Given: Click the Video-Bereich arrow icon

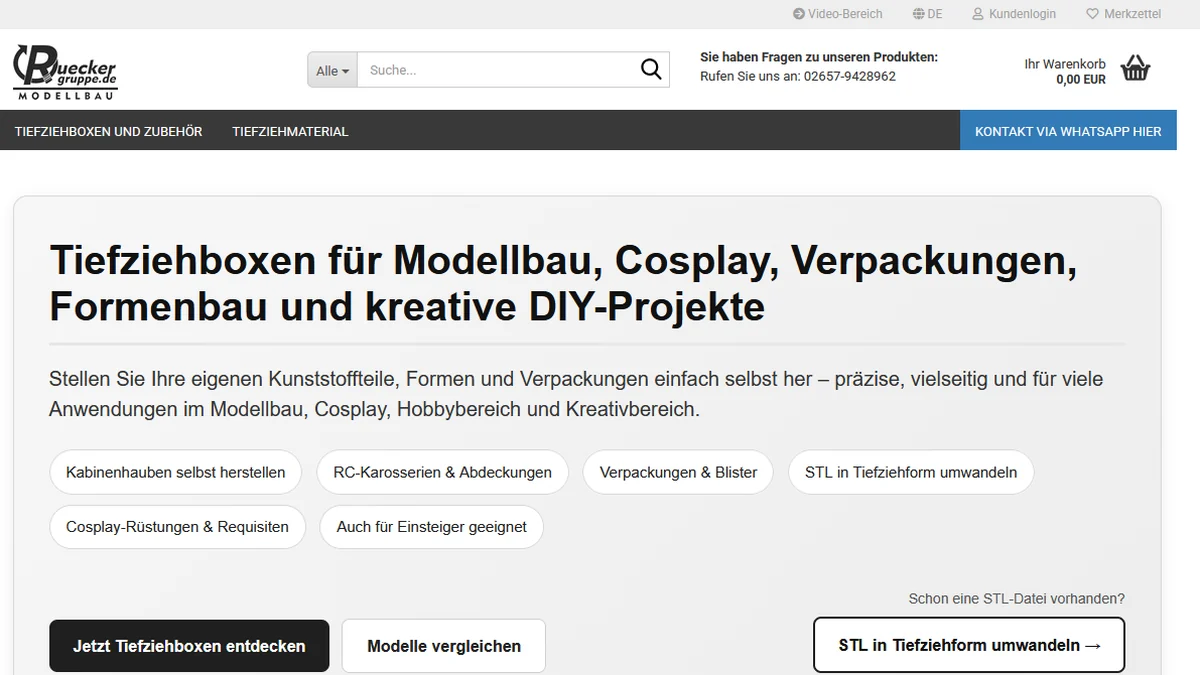Looking at the screenshot, I should [799, 14].
